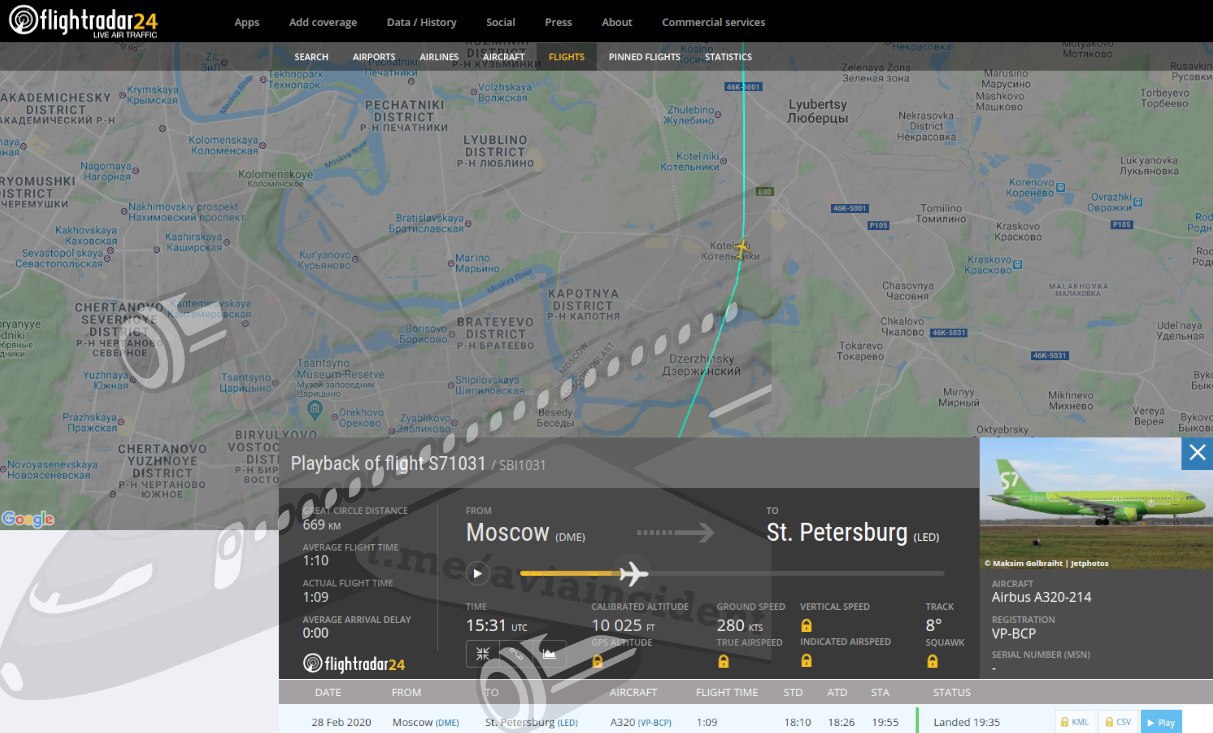Image resolution: width=1213 pixels, height=733 pixels.
Task: Switch to the Aircraft sub-tab
Action: (503, 57)
